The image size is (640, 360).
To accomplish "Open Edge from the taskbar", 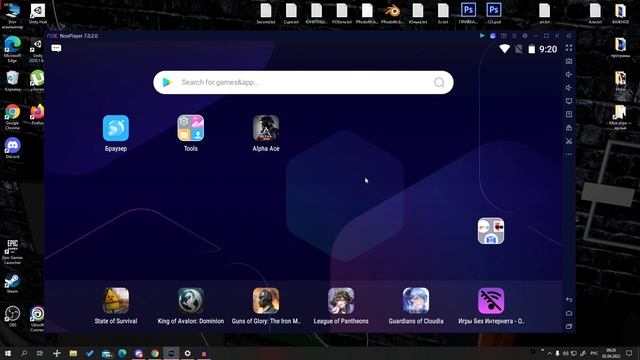I will coord(122,353).
